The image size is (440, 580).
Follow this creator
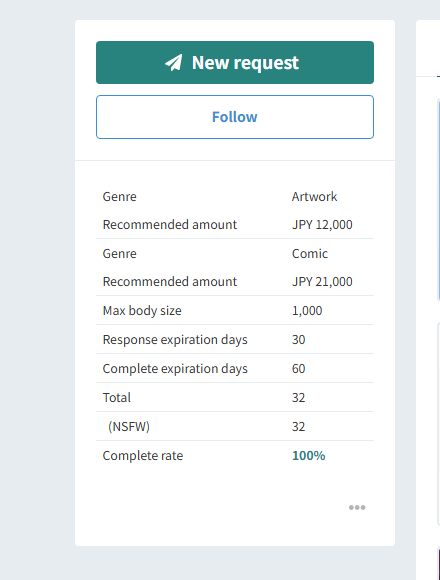[x=235, y=117]
